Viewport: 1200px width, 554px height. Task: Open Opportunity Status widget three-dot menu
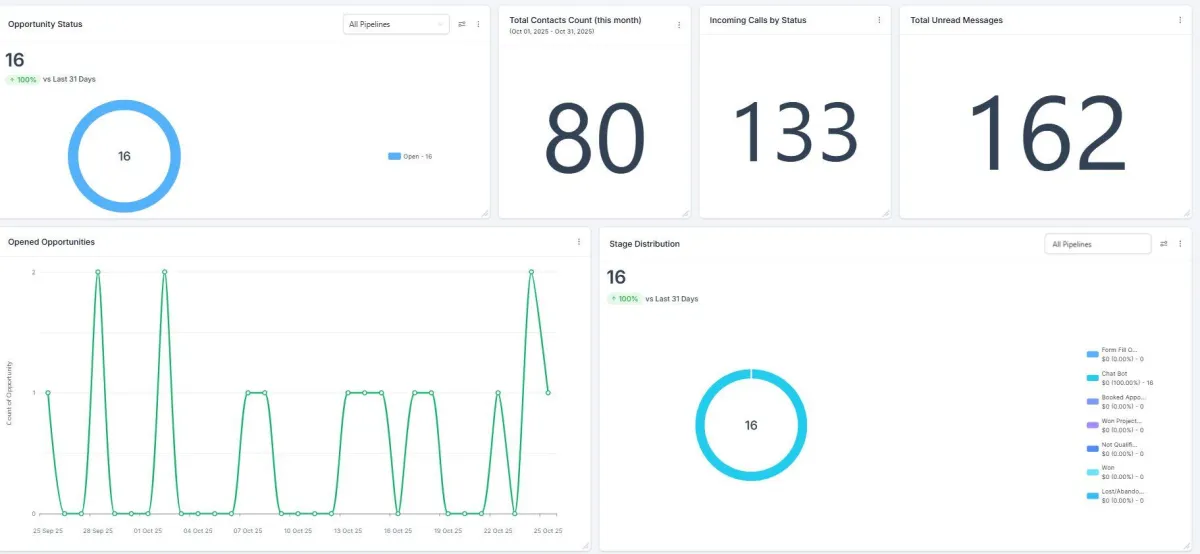(478, 24)
